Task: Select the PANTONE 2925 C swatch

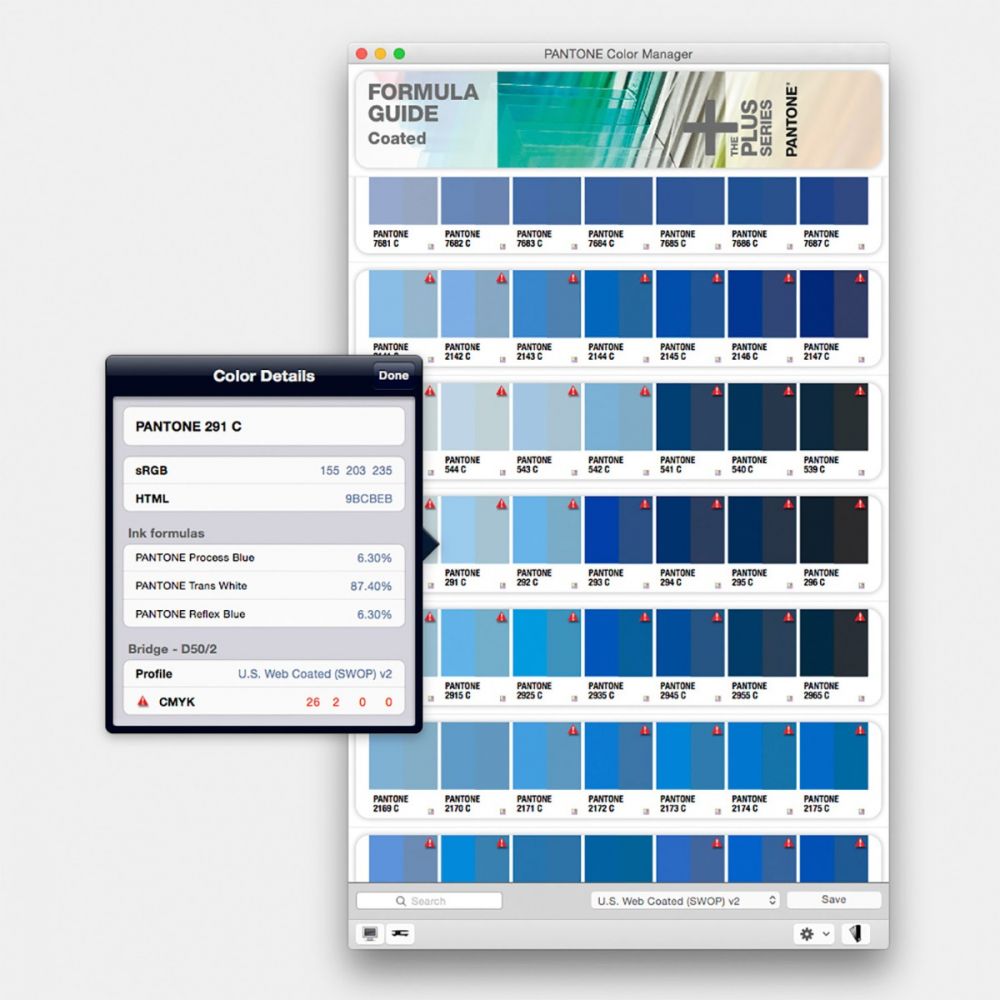Action: coord(546,643)
